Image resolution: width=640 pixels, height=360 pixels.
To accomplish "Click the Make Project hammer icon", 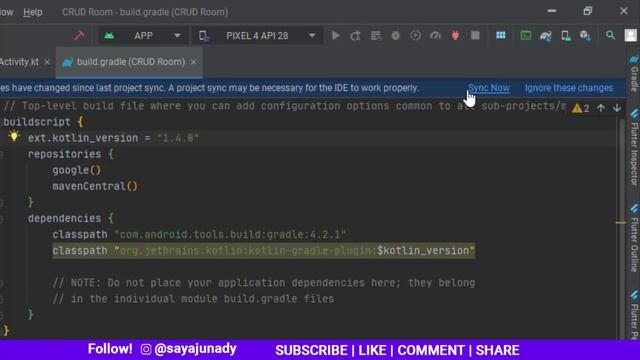I will click(79, 36).
